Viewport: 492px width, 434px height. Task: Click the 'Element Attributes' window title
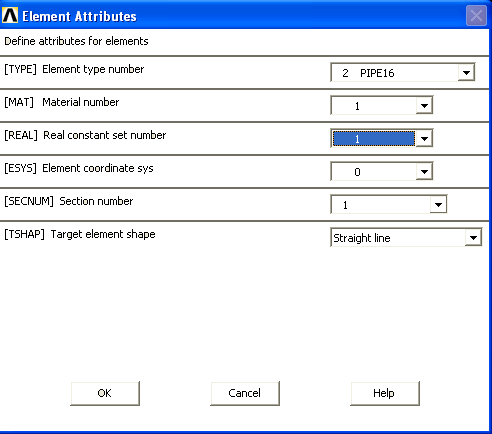(x=79, y=16)
